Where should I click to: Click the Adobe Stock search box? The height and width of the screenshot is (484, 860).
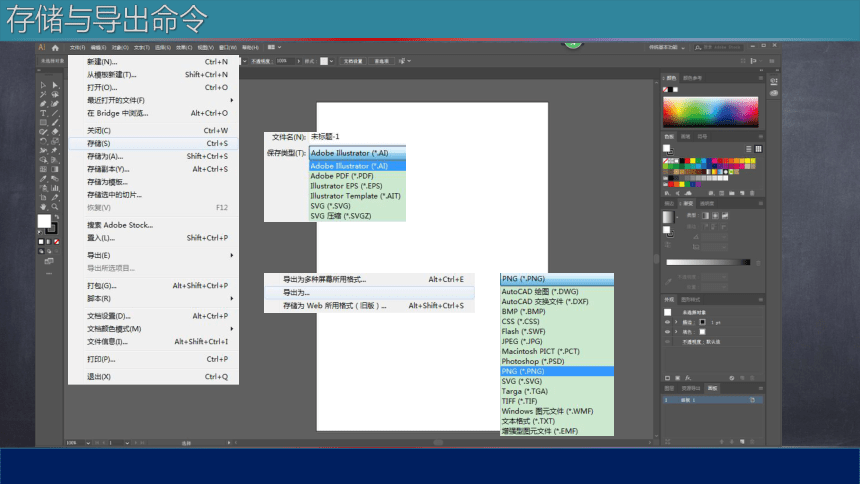pyautogui.click(x=719, y=48)
